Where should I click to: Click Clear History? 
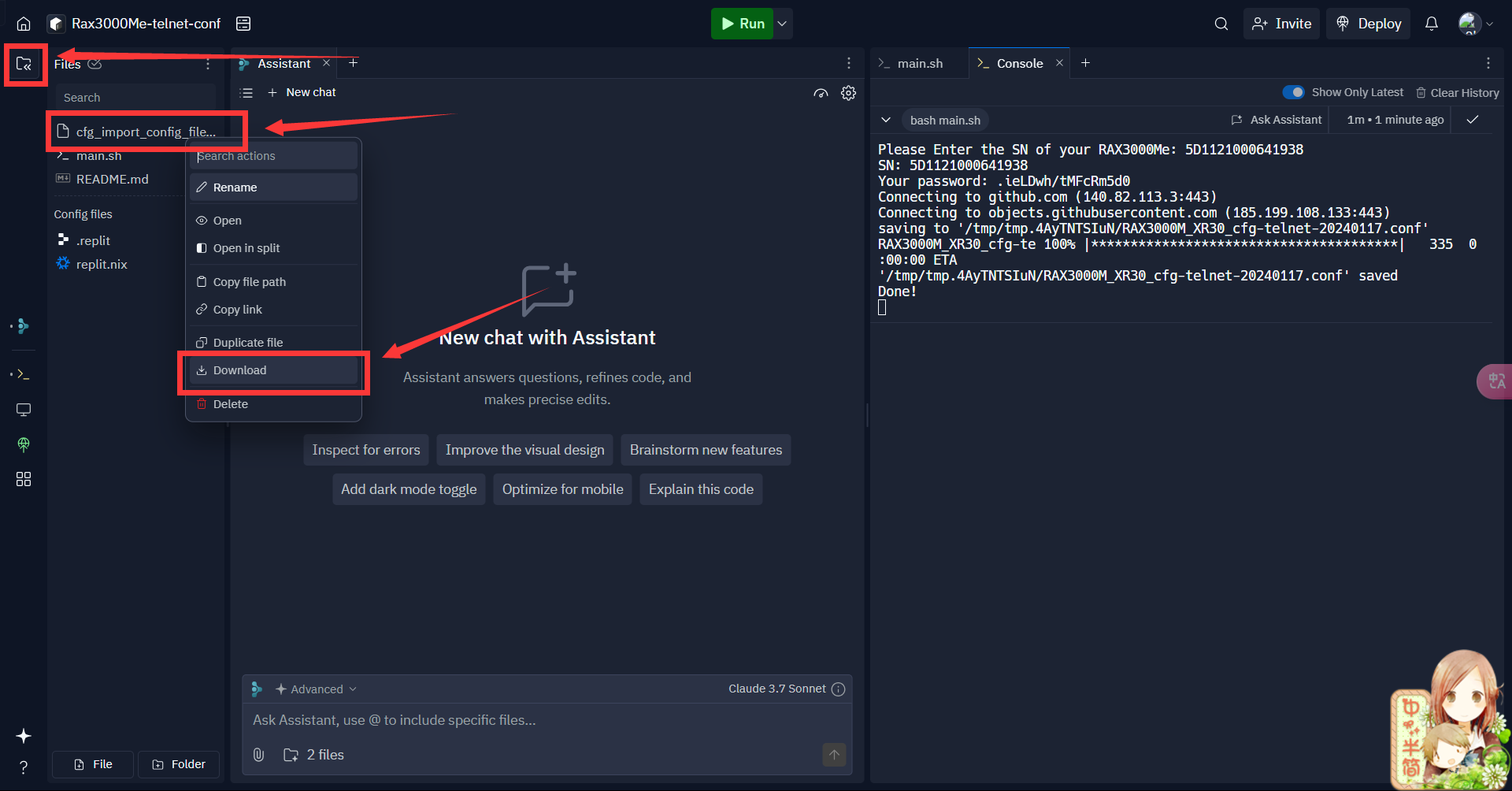[x=1457, y=93]
